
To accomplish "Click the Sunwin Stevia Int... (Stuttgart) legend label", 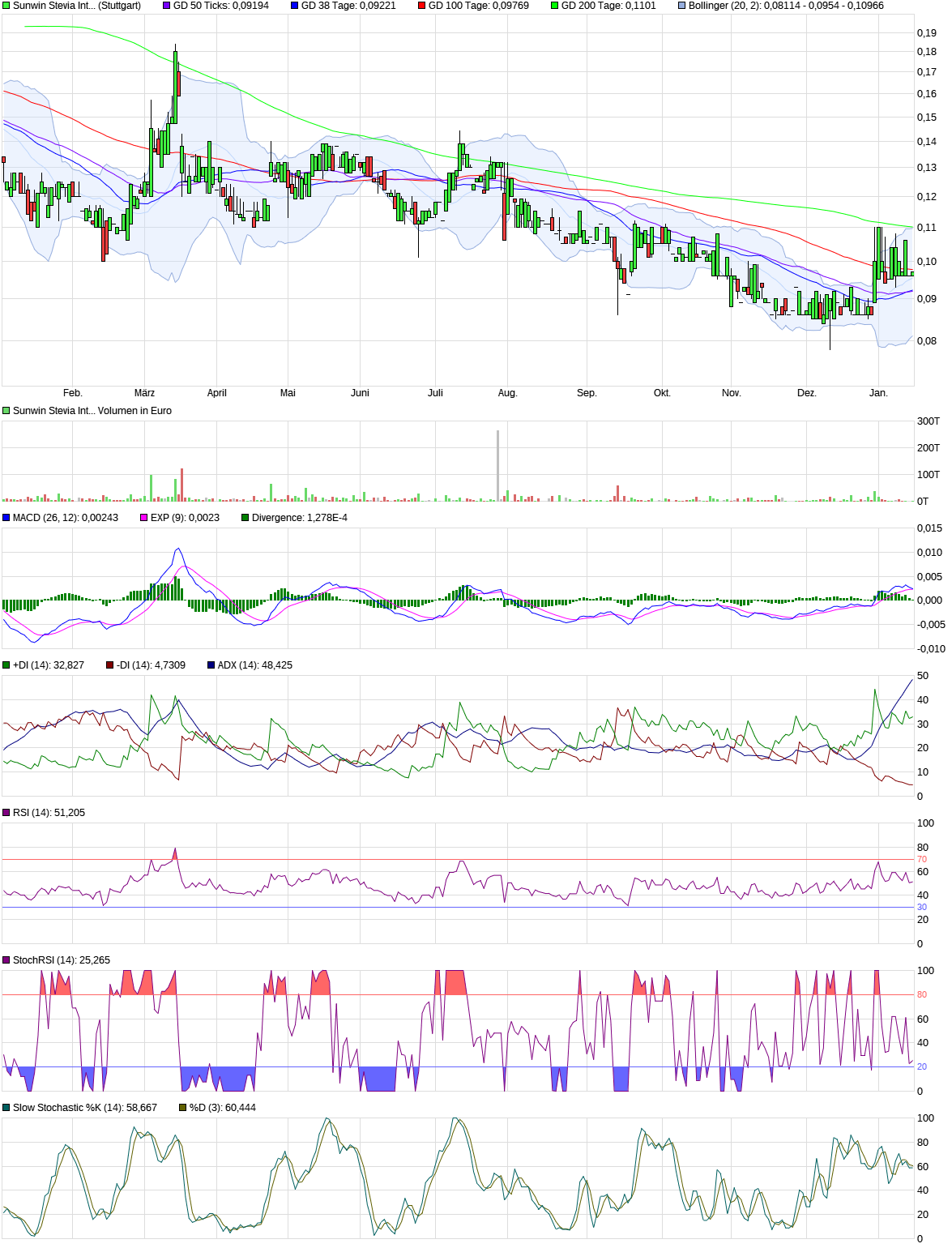I will (77, 6).
